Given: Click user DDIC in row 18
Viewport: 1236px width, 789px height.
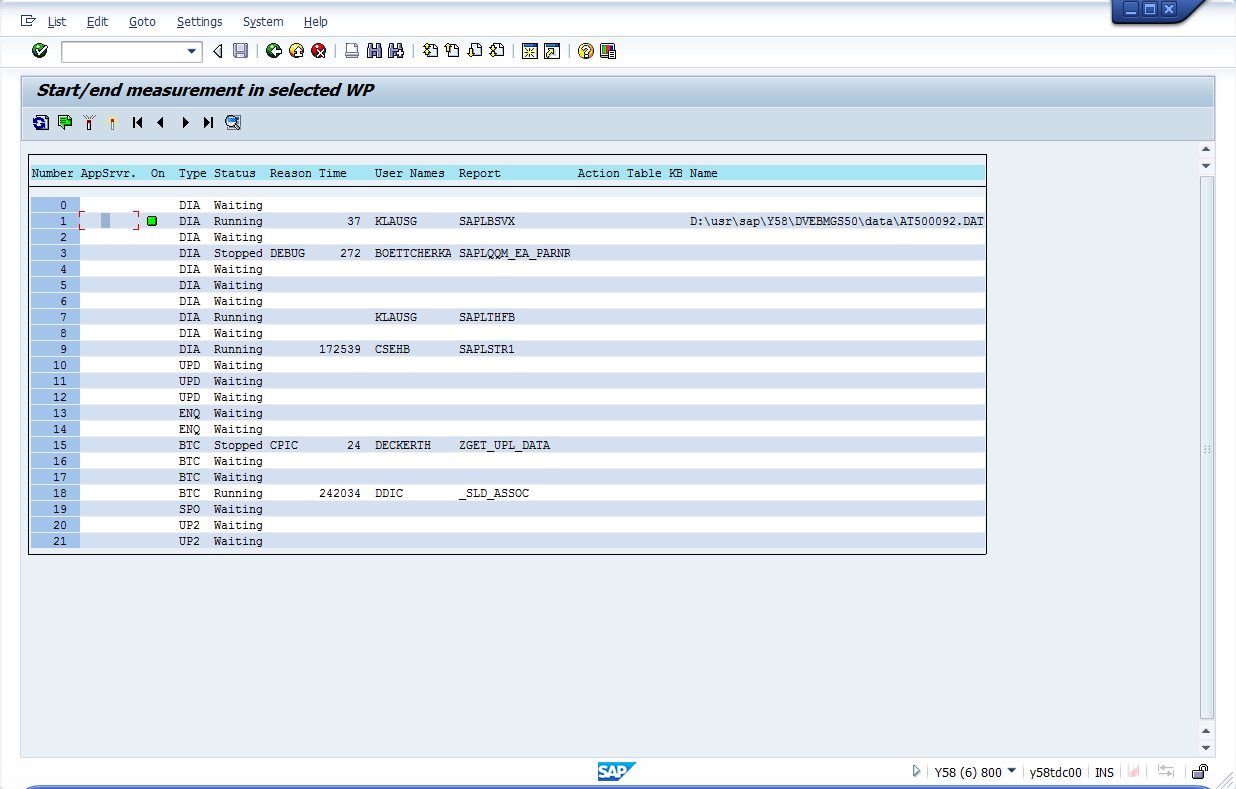Looking at the screenshot, I should (389, 493).
